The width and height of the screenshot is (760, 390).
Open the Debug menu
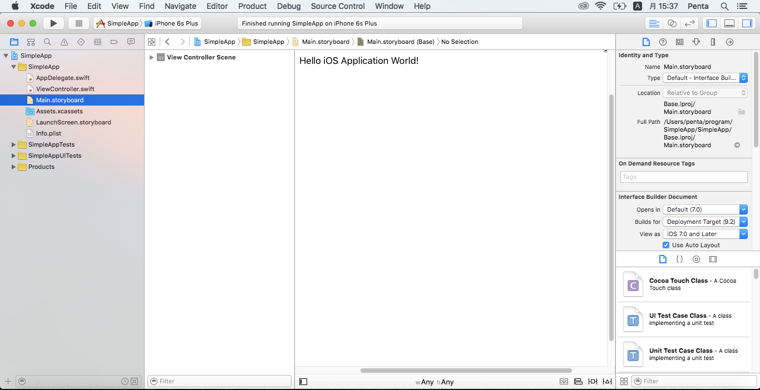tap(289, 6)
